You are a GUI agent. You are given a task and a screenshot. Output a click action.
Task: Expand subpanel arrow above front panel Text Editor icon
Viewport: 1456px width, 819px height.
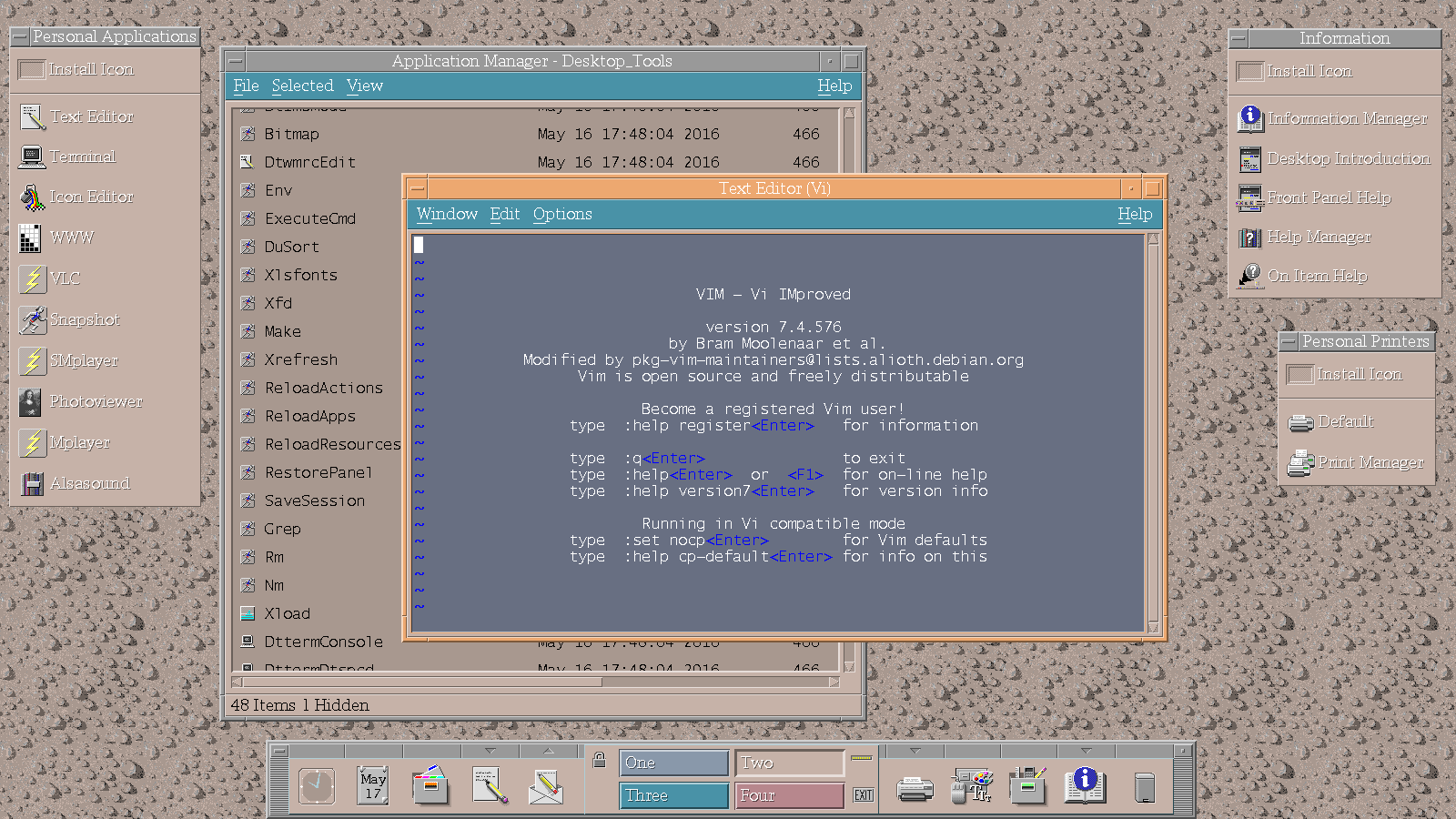(490, 751)
